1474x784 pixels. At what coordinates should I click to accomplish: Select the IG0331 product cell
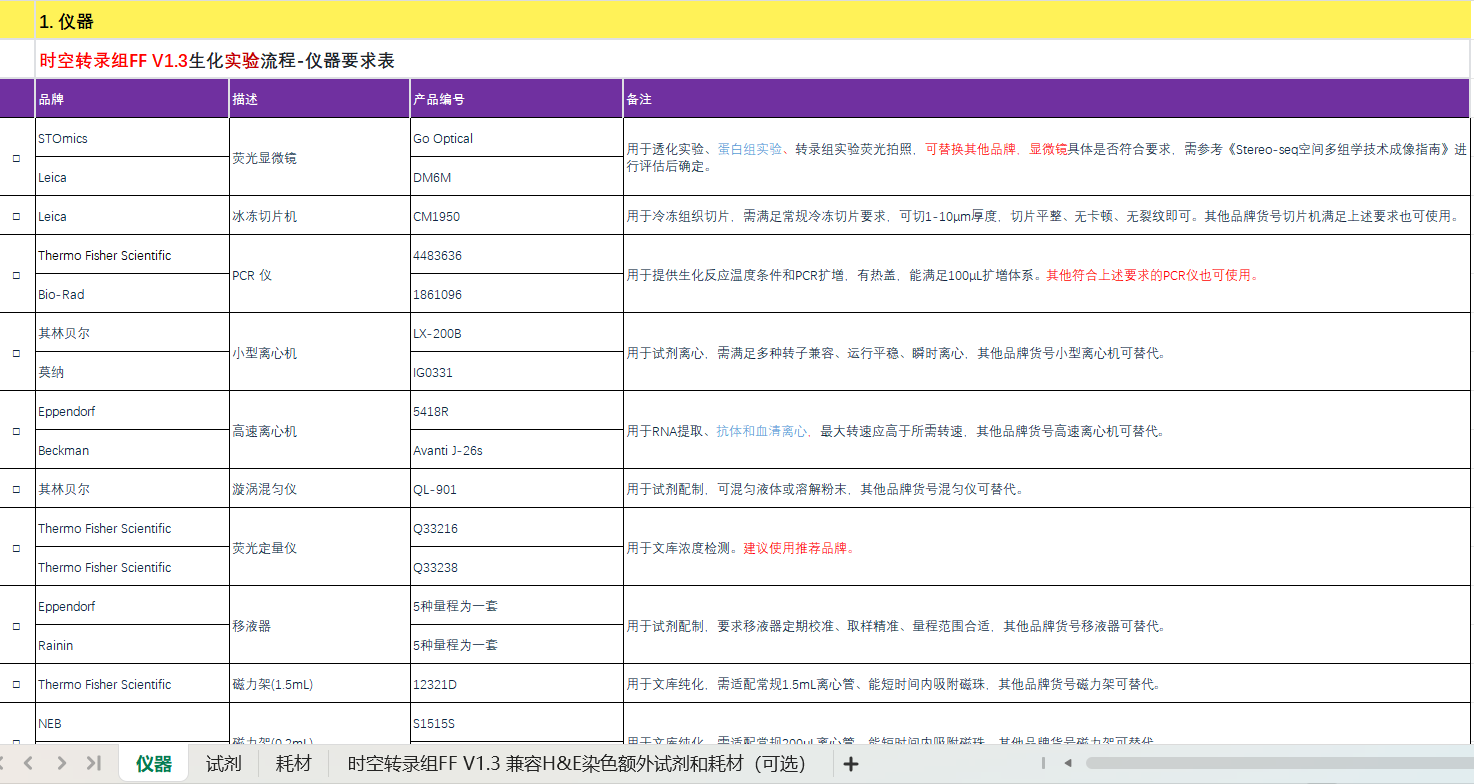pyautogui.click(x=516, y=372)
